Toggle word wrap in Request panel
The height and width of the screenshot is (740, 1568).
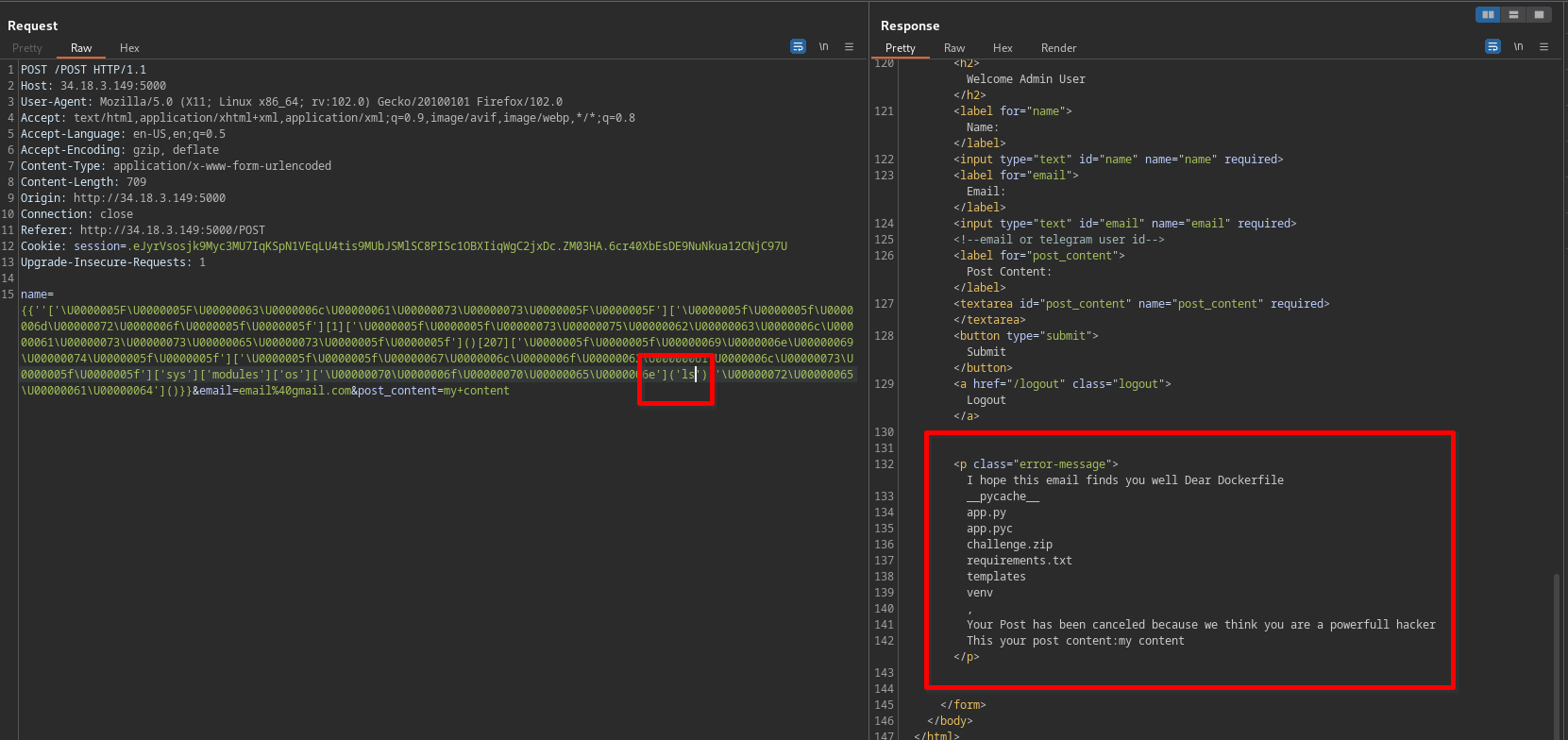click(x=798, y=46)
